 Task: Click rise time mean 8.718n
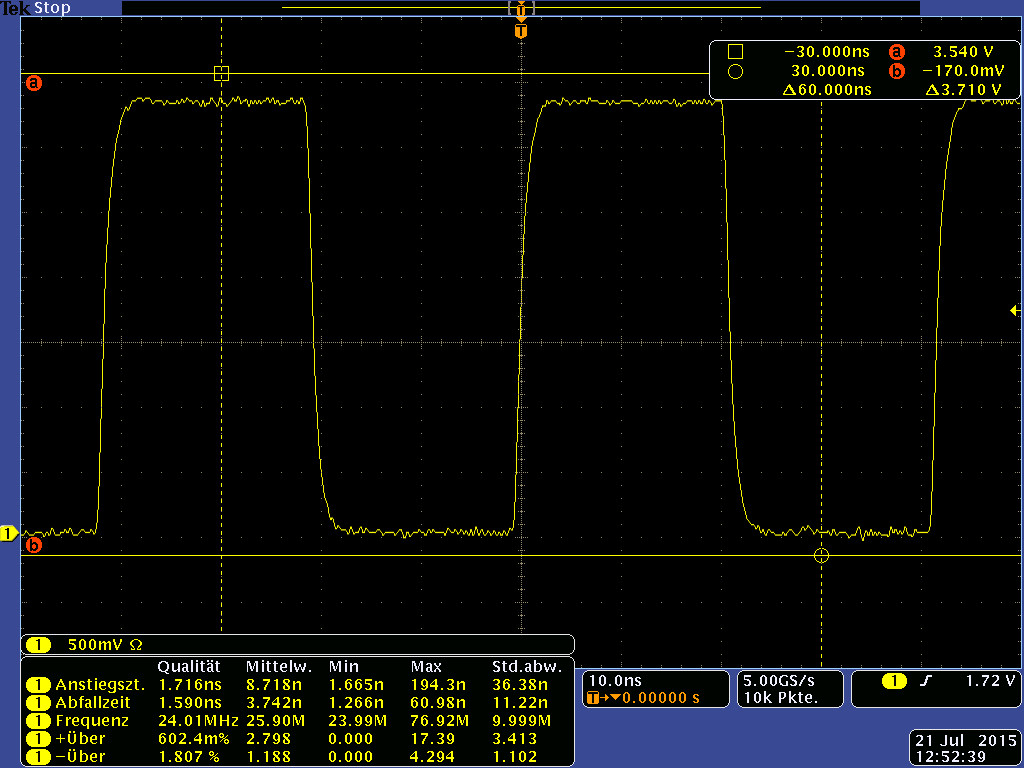tap(274, 685)
